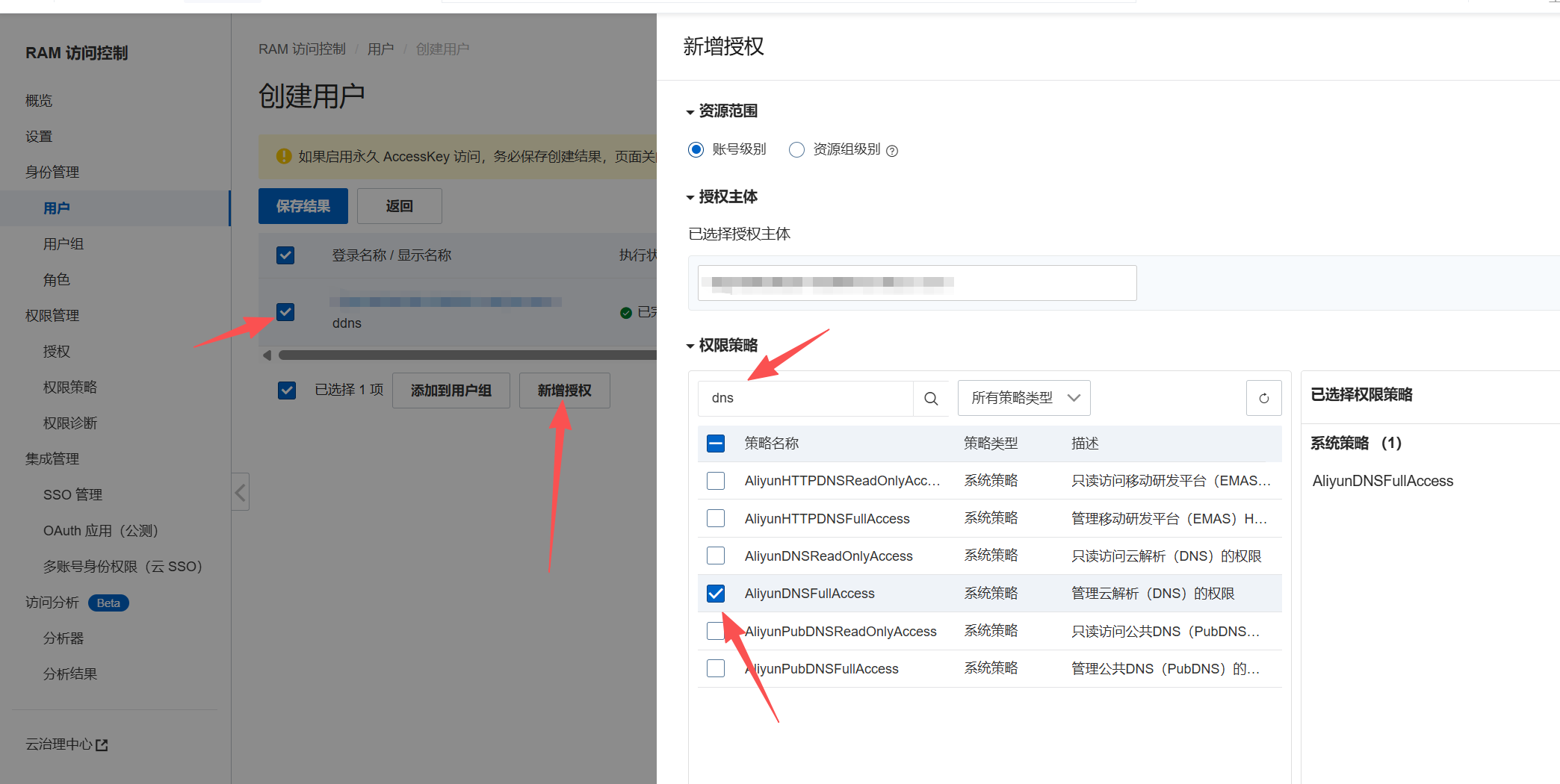Image resolution: width=1560 pixels, height=784 pixels.
Task: Collapse the 授权主体 section
Action: (x=722, y=197)
